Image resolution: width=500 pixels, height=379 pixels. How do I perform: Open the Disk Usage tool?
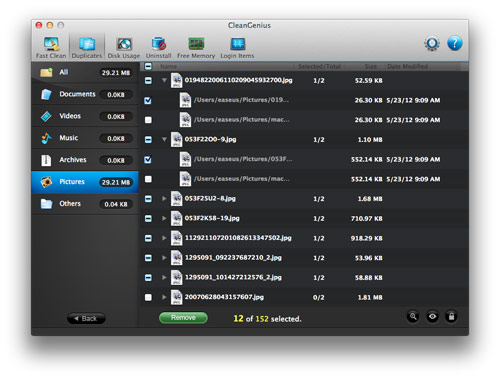pyautogui.click(x=124, y=47)
